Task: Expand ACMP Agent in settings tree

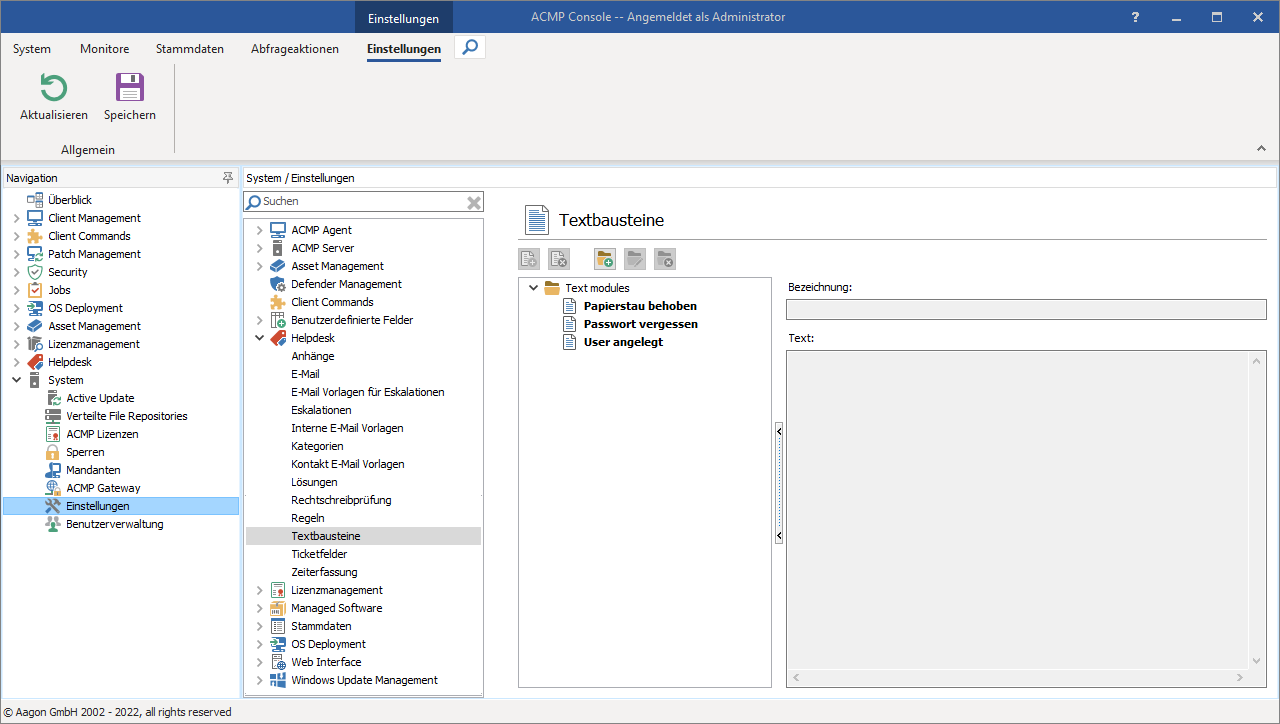Action: pos(260,230)
